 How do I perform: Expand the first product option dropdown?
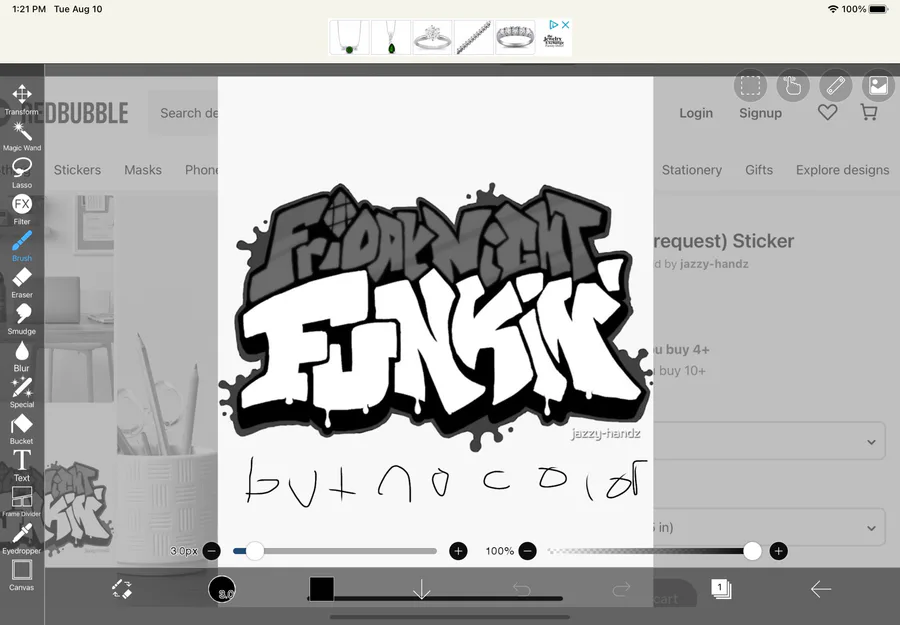point(770,441)
